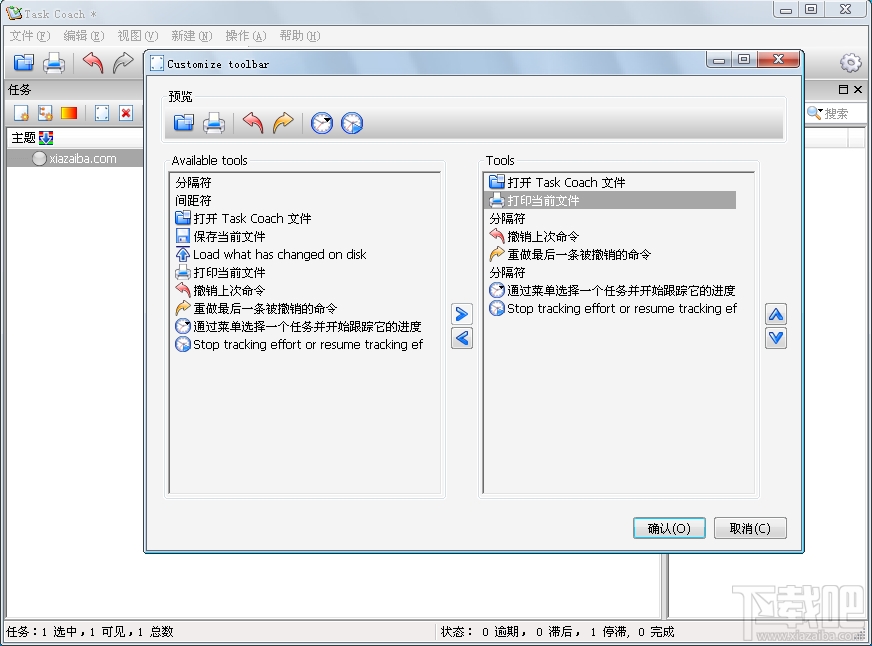Select the new subtask icon

click(x=44, y=113)
